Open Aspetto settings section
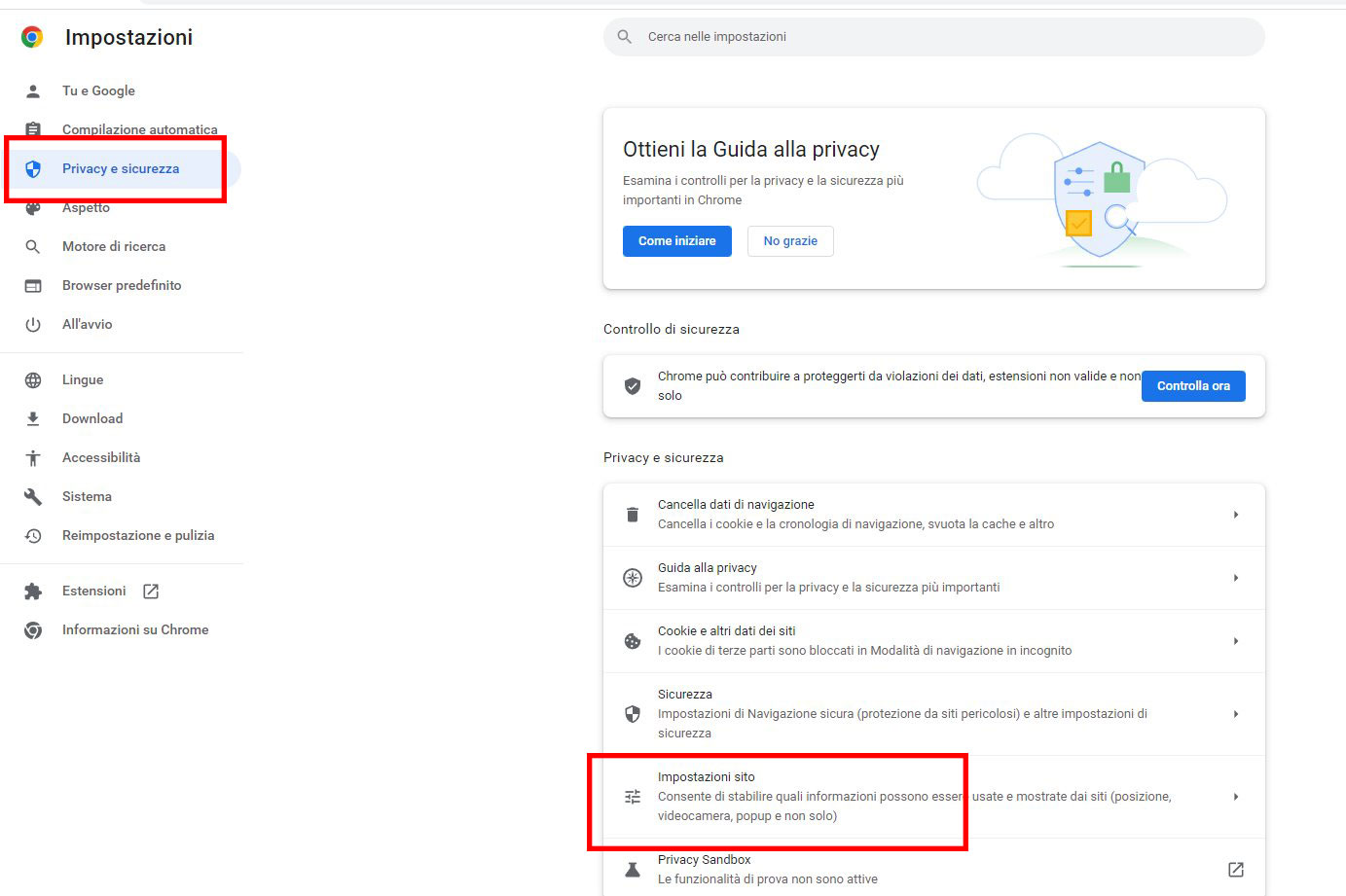1346x896 pixels. point(86,207)
